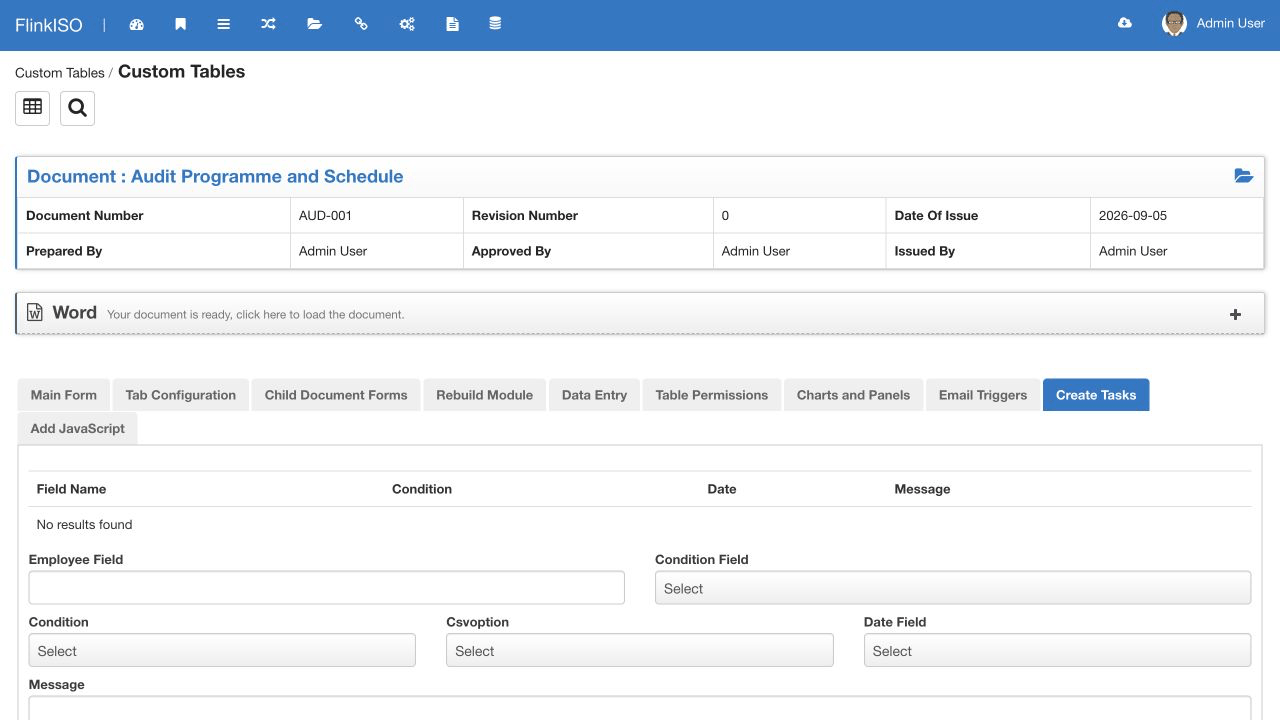The height and width of the screenshot is (720, 1280).
Task: Open the Tab Configuration tab
Action: tap(181, 395)
